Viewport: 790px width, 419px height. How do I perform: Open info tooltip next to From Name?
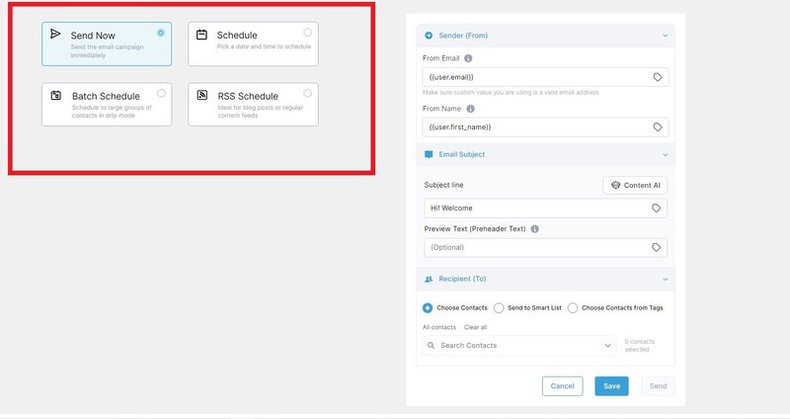tap(471, 109)
